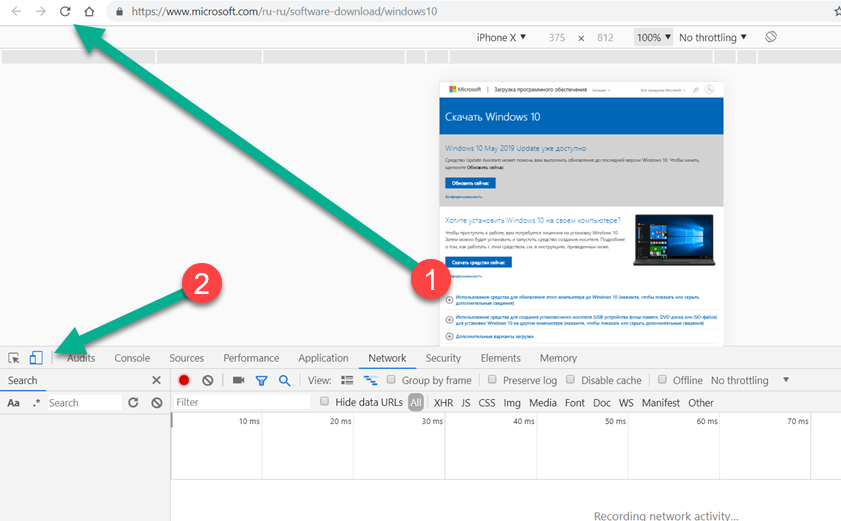This screenshot has width=841, height=521.
Task: Click the Network Filter input field
Action: point(241,402)
